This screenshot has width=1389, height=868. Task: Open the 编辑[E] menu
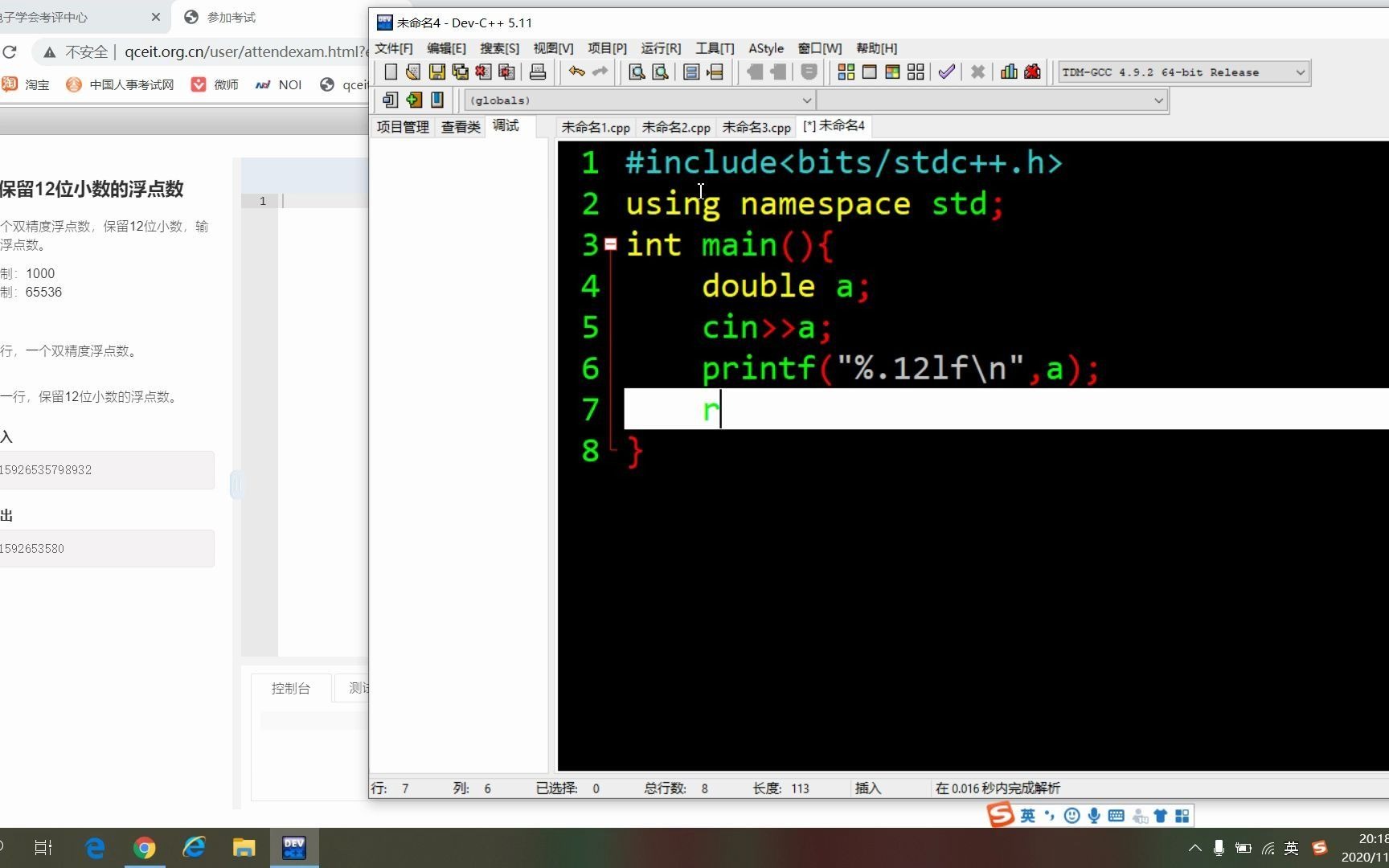pos(446,48)
